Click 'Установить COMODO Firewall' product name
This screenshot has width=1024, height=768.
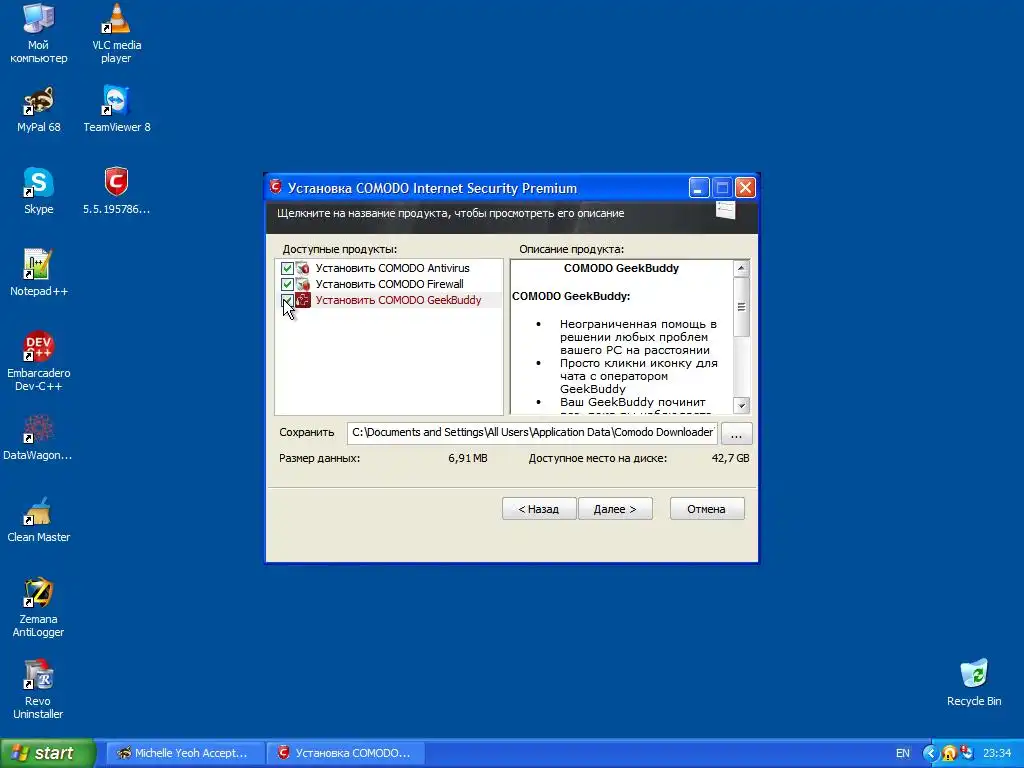(389, 284)
